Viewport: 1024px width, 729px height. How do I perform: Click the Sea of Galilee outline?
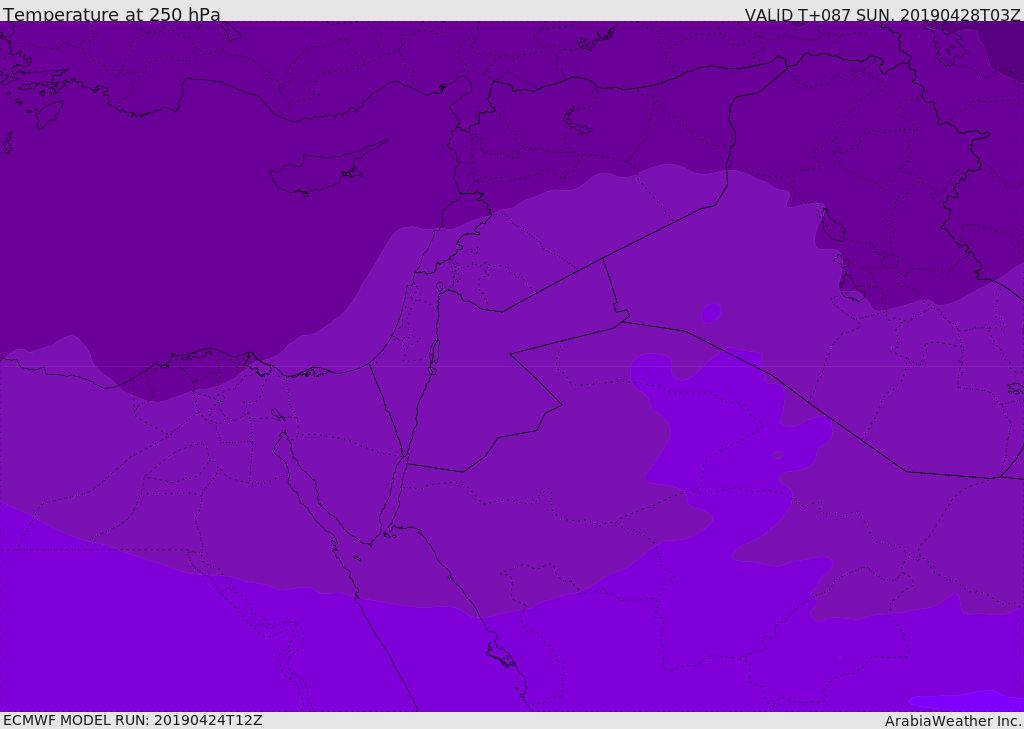pyautogui.click(x=440, y=288)
